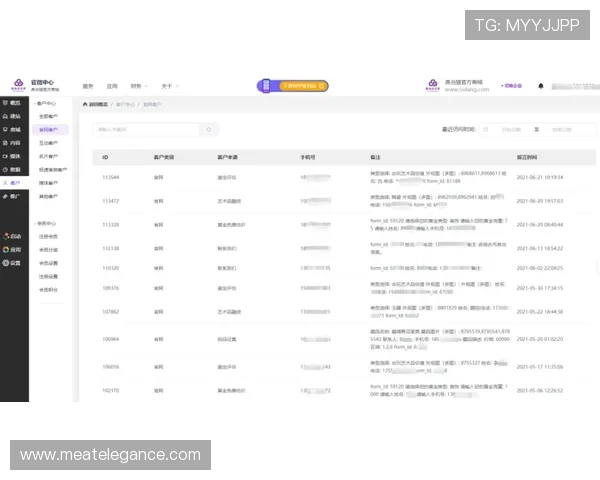This screenshot has height=480, width=600.
Task: Open the 服务 top menu
Action: (88, 86)
